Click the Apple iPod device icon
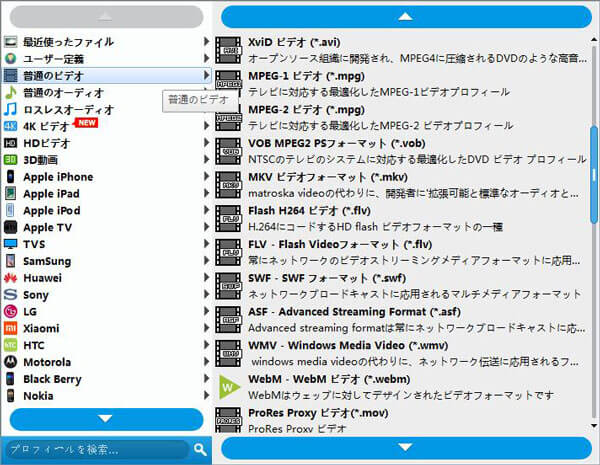The height and width of the screenshot is (465, 600). (x=10, y=210)
